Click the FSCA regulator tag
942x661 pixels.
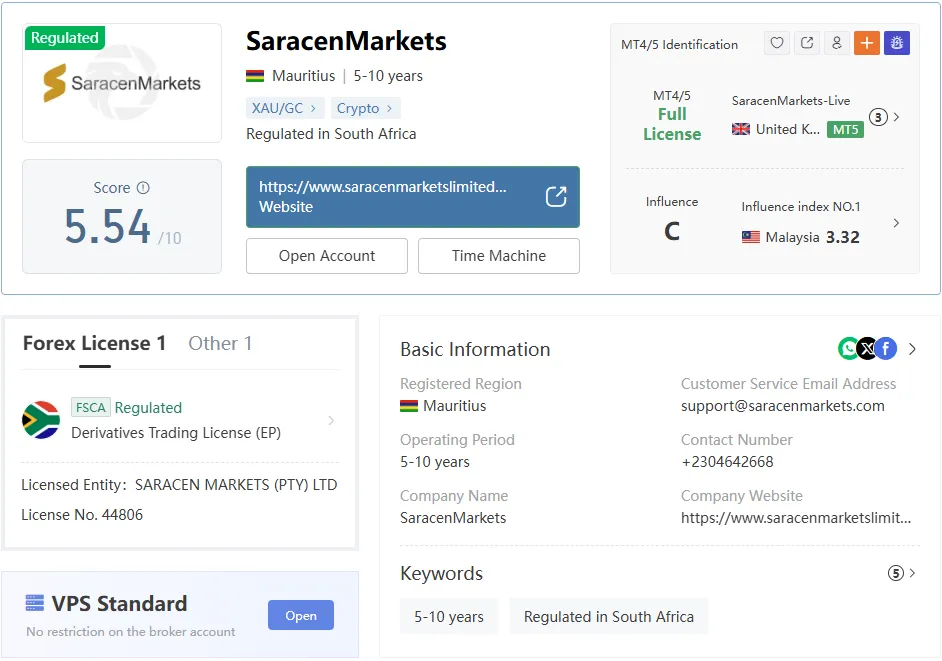[91, 407]
